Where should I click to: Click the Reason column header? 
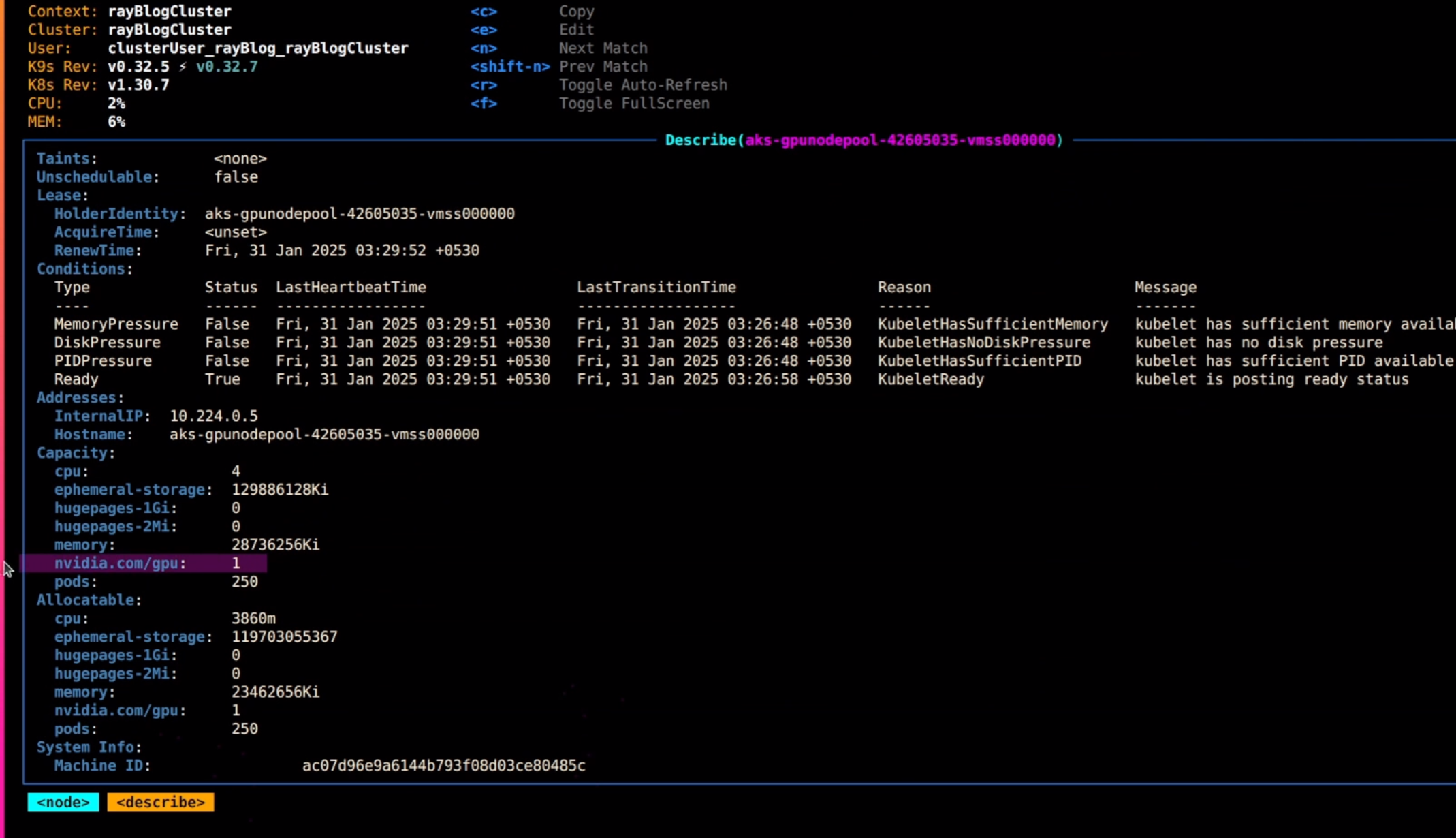pos(904,288)
